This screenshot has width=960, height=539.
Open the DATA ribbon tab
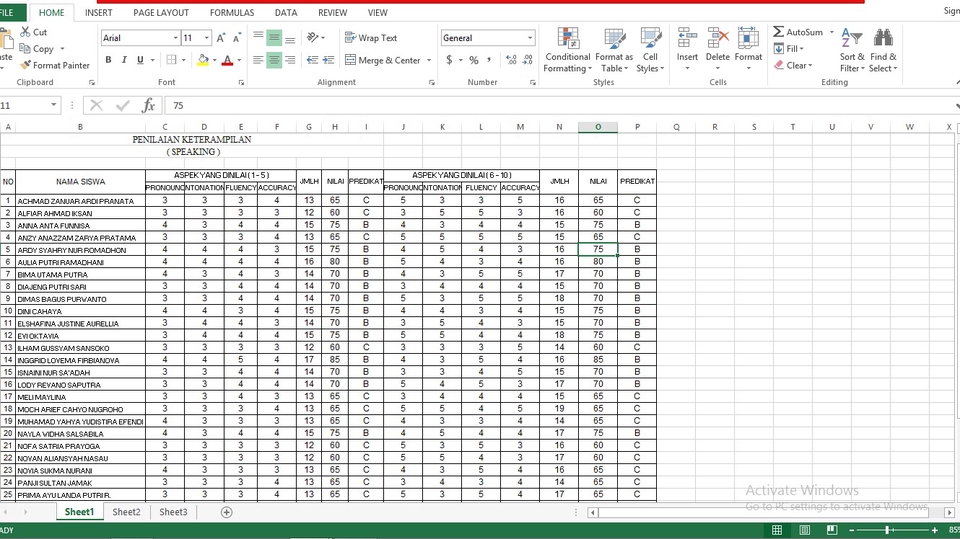[286, 12]
